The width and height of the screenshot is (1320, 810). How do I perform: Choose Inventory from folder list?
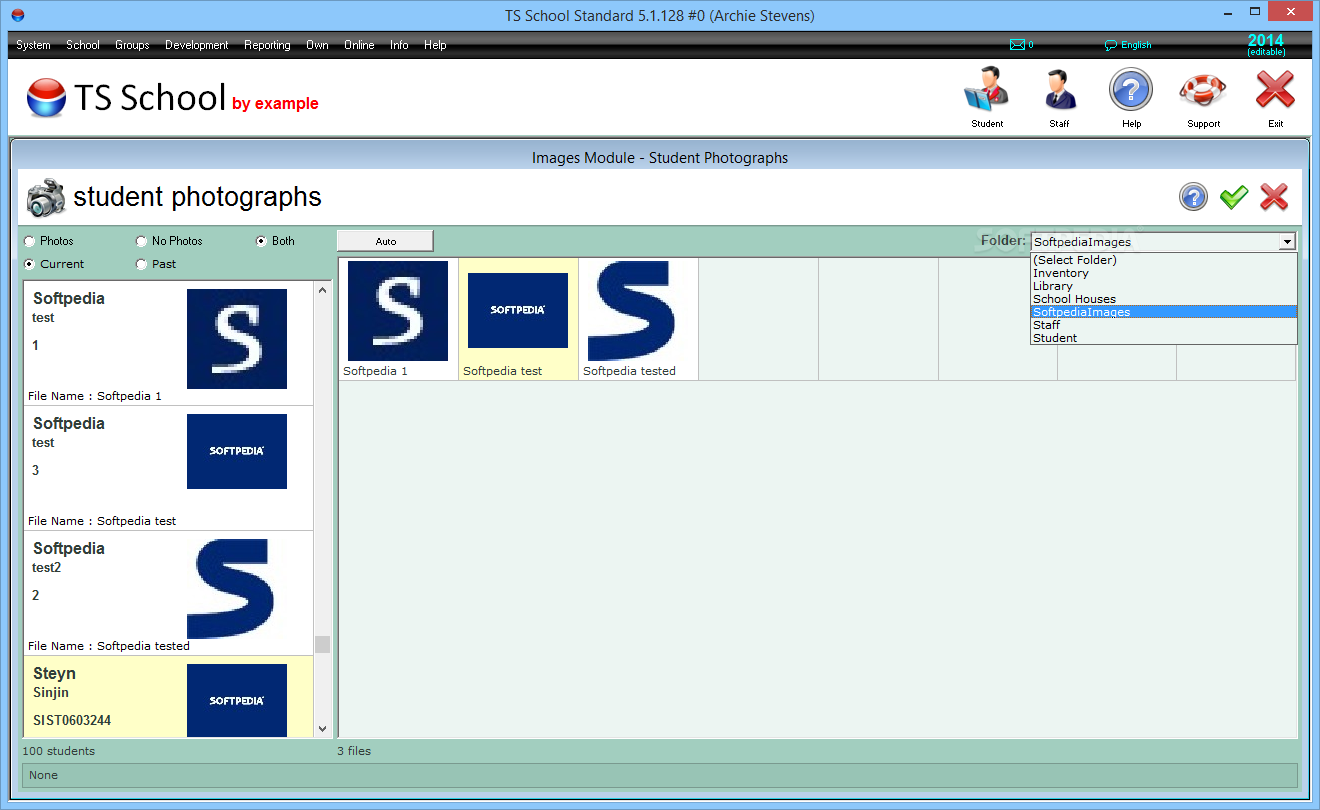coord(1164,273)
